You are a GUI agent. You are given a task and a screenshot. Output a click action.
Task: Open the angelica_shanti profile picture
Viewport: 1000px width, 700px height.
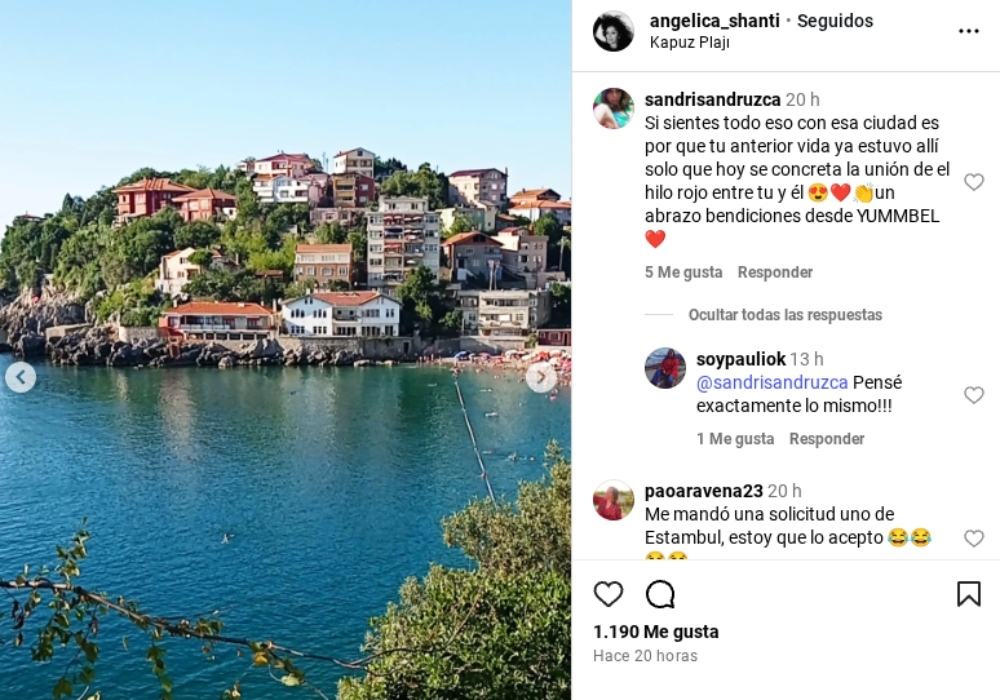tap(614, 31)
